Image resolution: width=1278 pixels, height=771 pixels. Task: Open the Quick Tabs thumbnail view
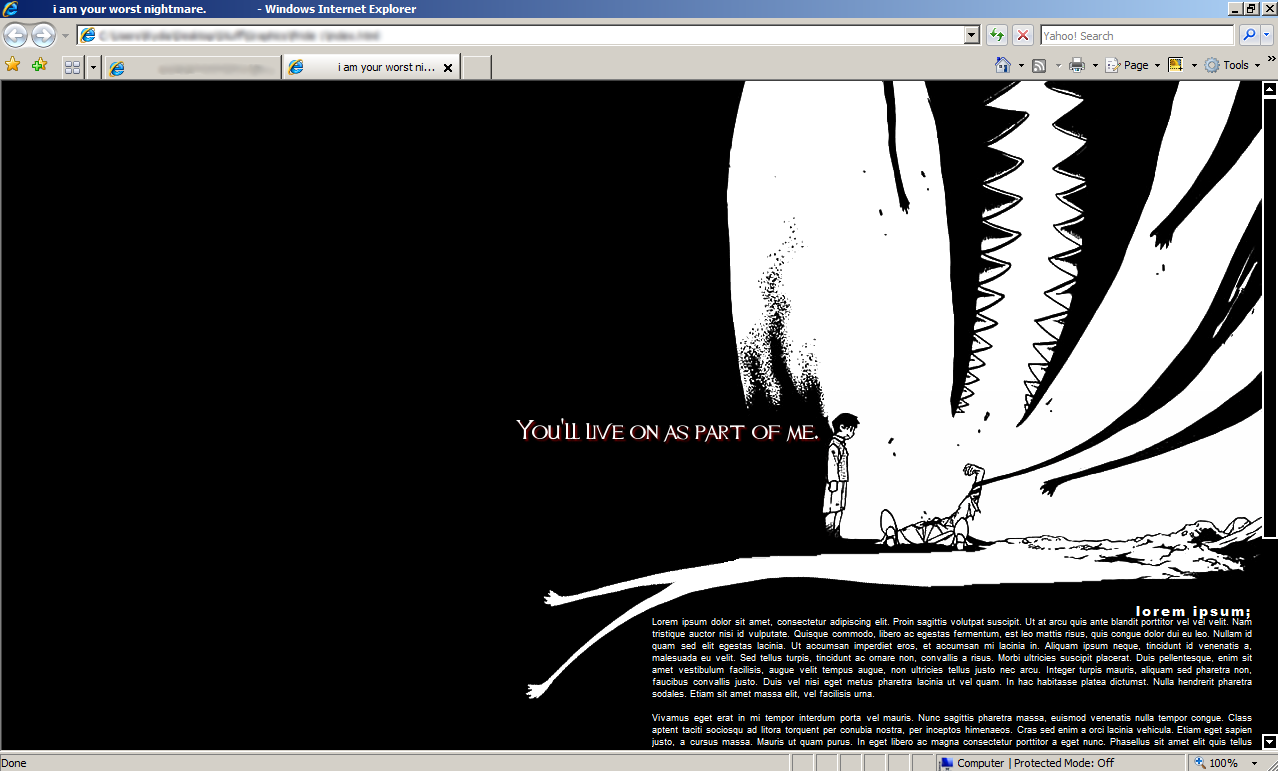coord(73,67)
